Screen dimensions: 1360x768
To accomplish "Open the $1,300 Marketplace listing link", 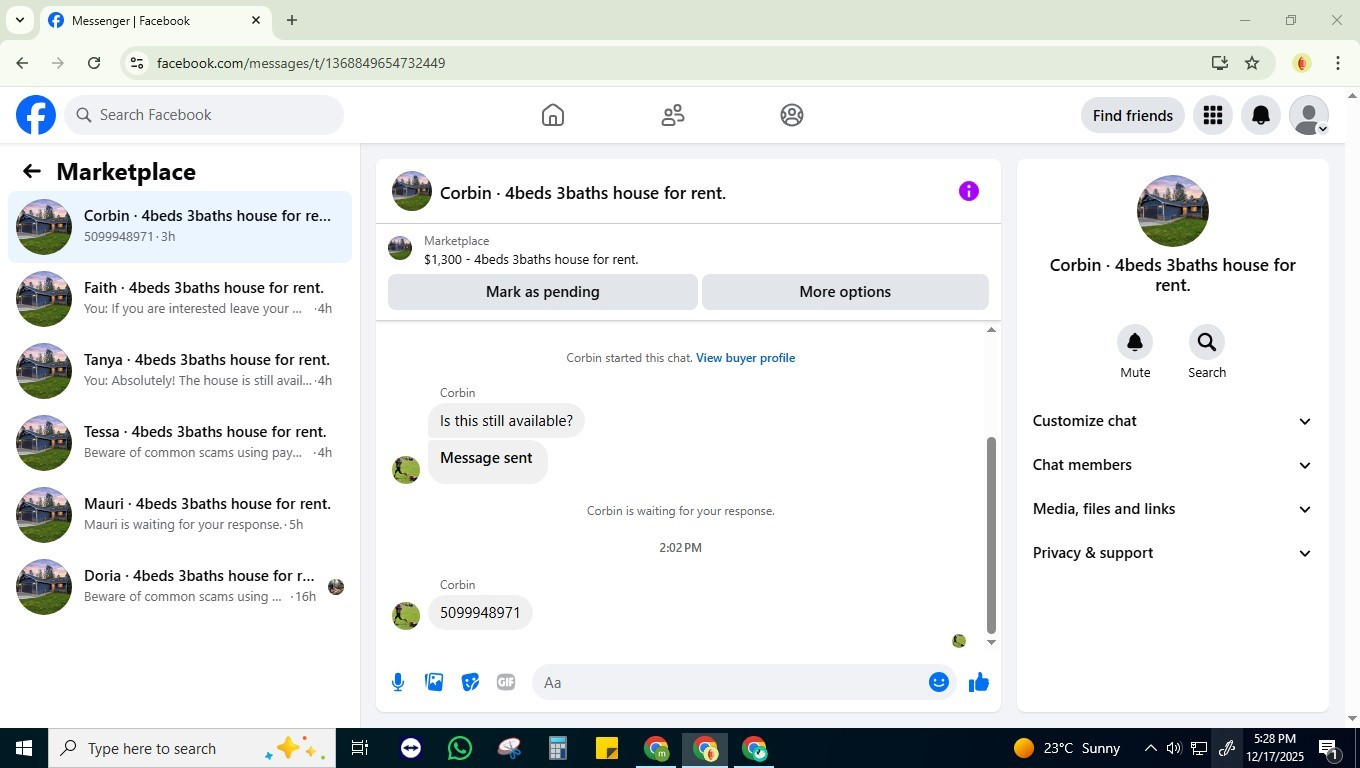I will pyautogui.click(x=531, y=260).
